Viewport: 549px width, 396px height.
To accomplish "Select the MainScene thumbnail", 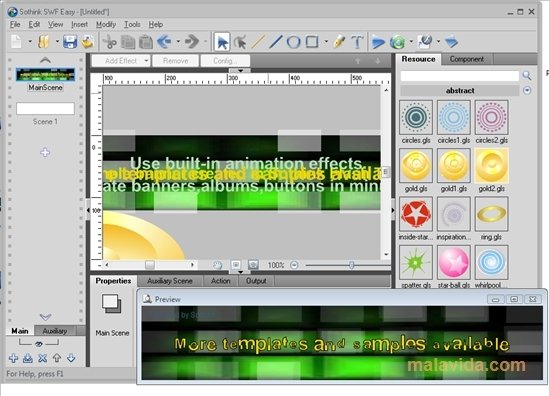I will tap(45, 75).
